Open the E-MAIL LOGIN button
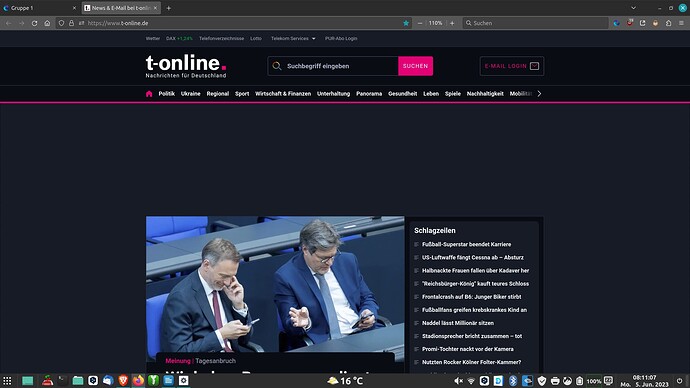This screenshot has height=388, width=690. [512, 66]
